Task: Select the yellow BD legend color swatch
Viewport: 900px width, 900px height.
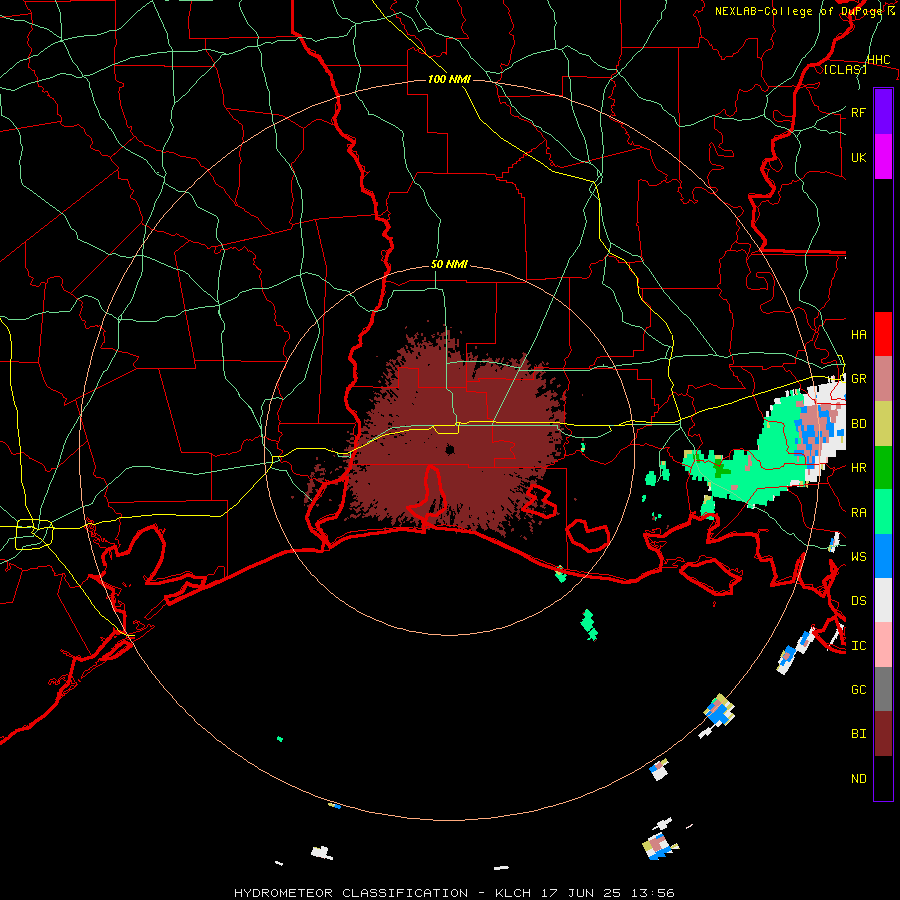Action: point(883,423)
